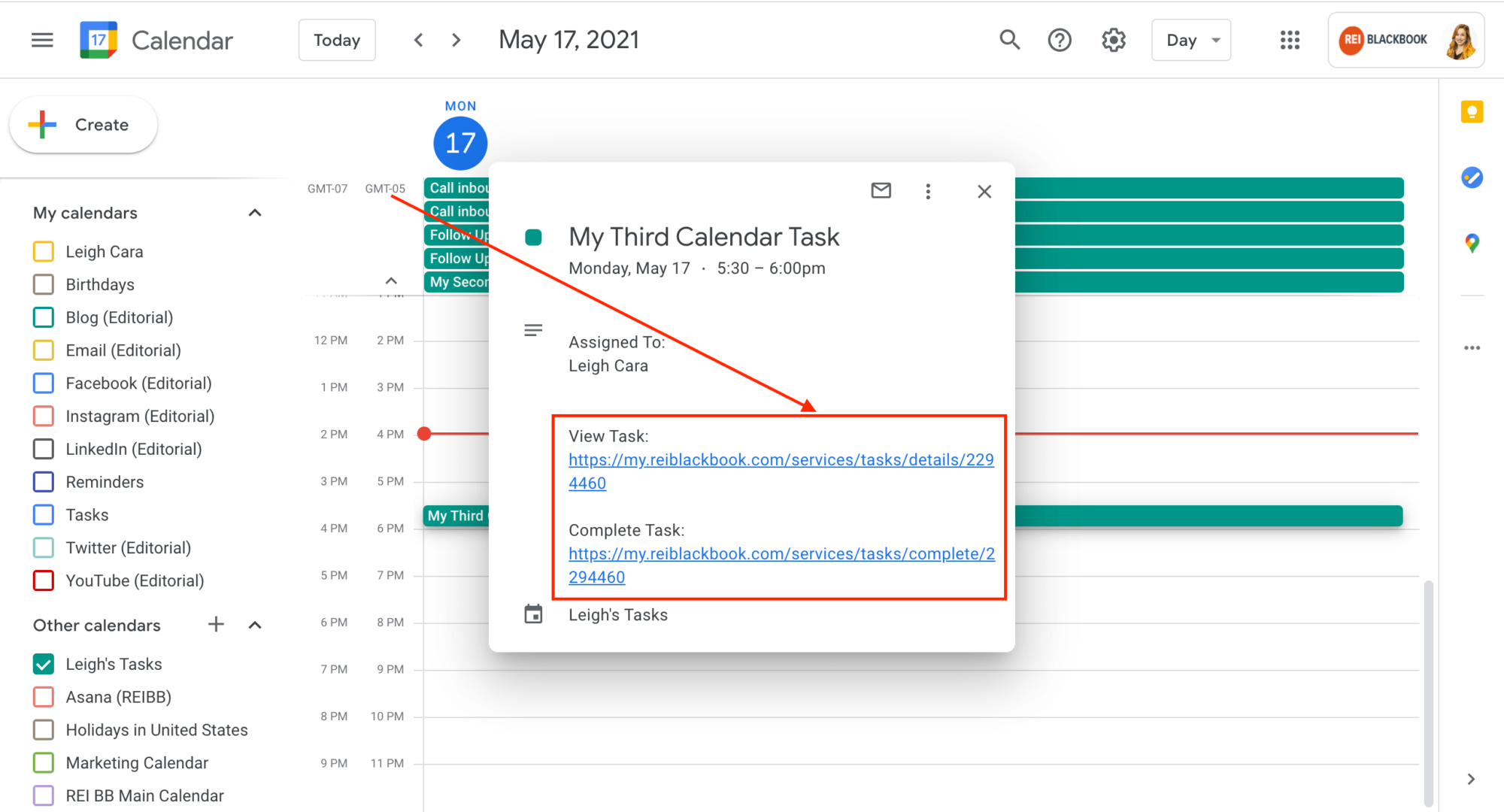Image resolution: width=1504 pixels, height=812 pixels.
Task: Open event popup options menu
Action: pos(928,192)
